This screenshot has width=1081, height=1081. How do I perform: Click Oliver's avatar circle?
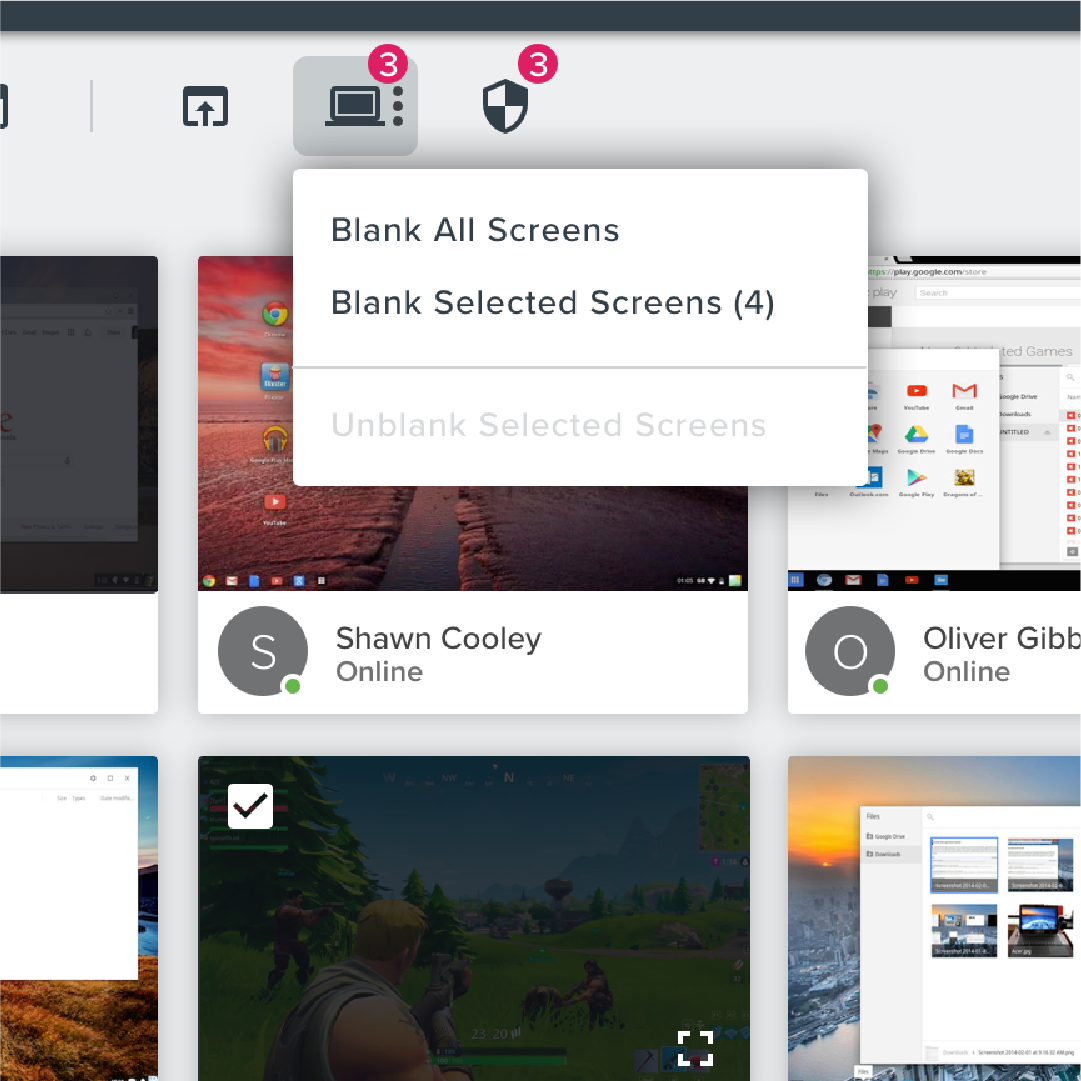tap(849, 652)
